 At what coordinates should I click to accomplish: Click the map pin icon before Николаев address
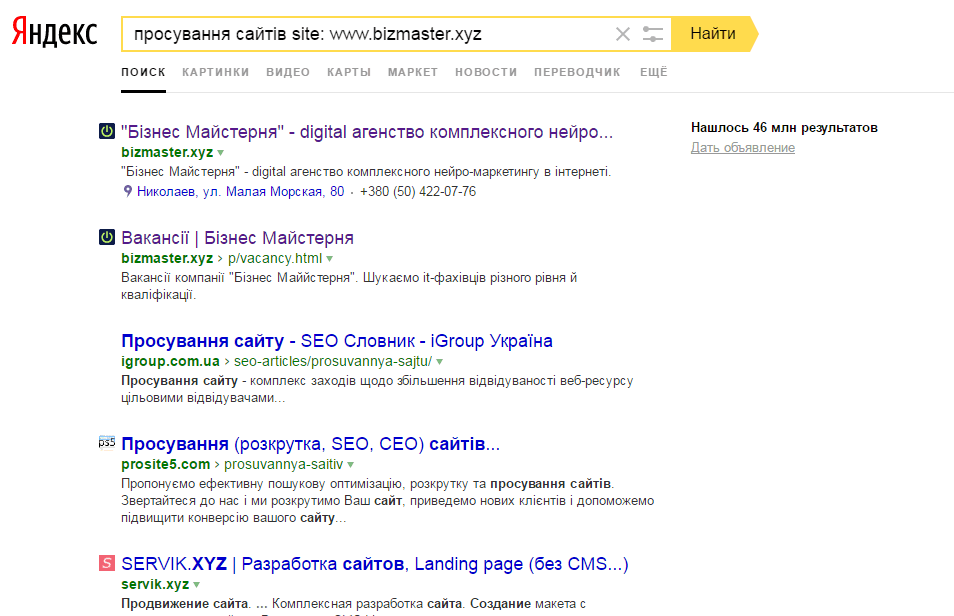128,191
